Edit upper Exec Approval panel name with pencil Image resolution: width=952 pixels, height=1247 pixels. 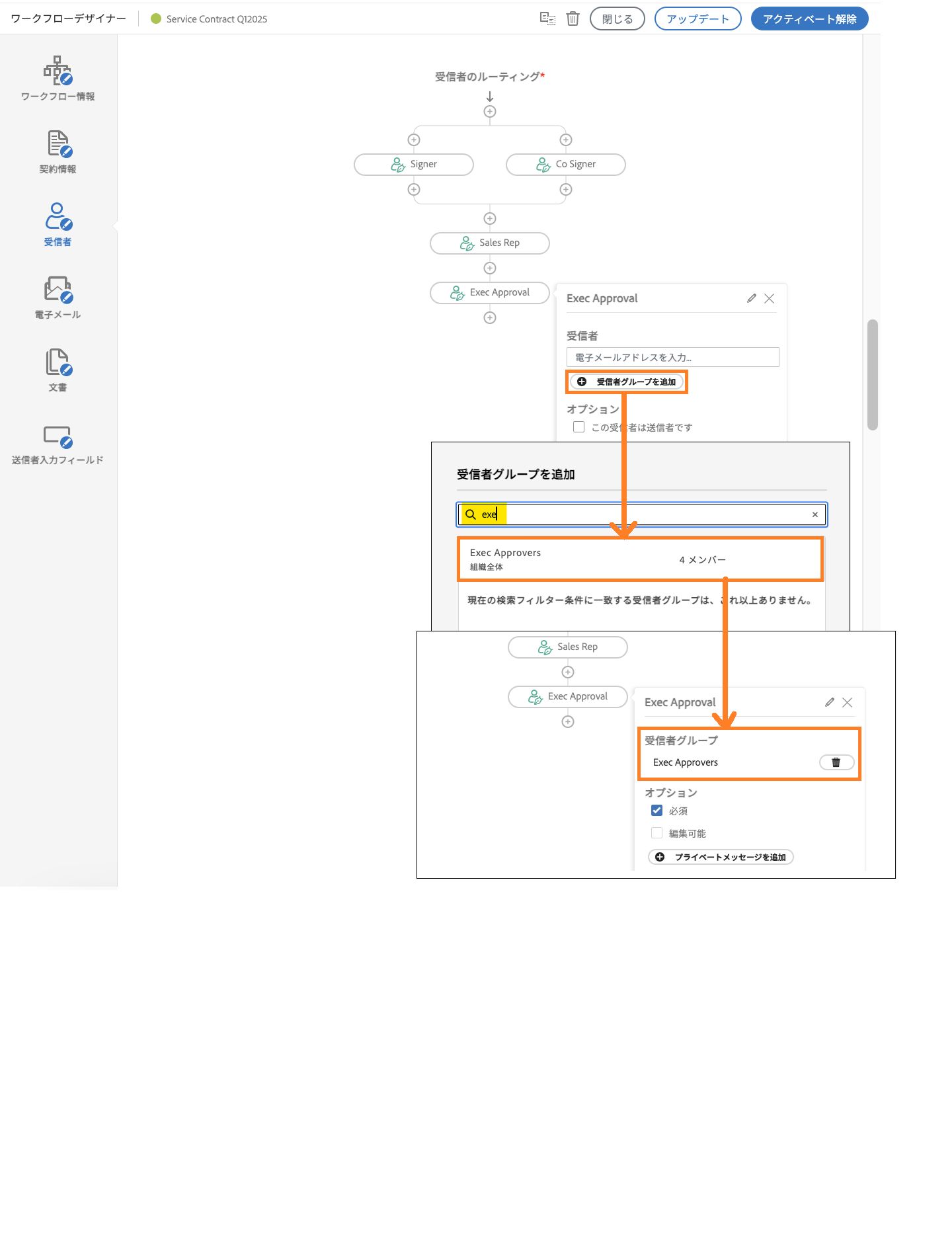[x=752, y=298]
